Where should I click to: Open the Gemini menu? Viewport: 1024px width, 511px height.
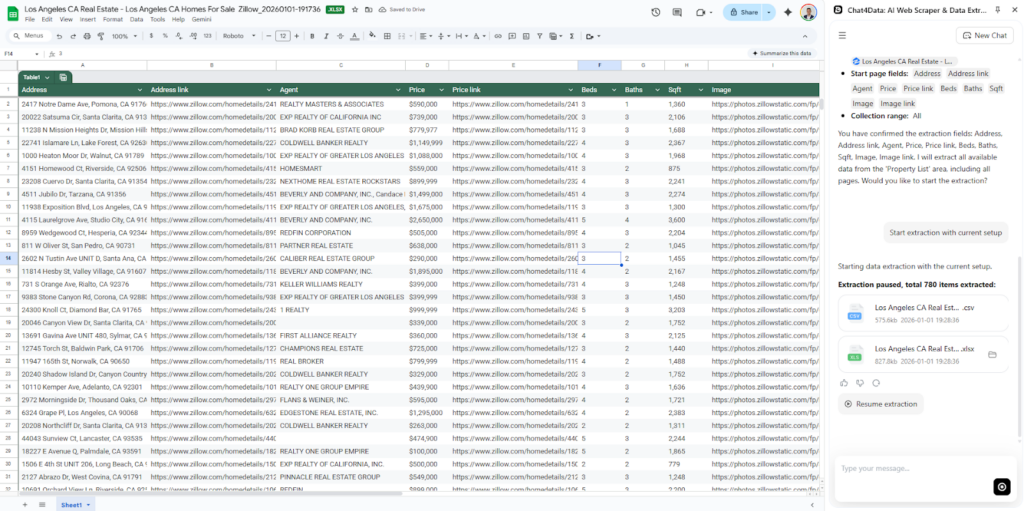(x=201, y=20)
